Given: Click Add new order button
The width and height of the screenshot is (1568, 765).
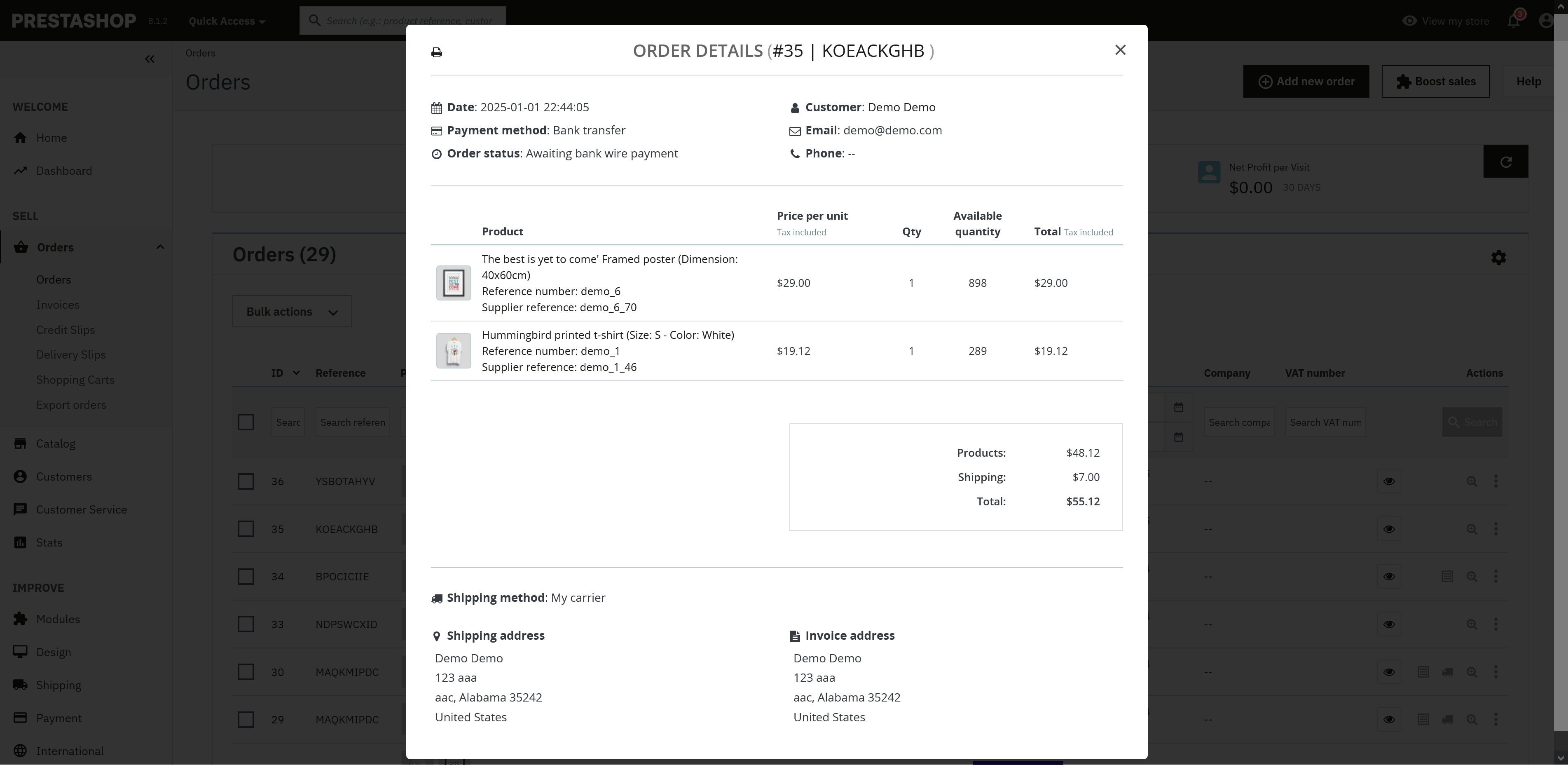Looking at the screenshot, I should click(1306, 81).
